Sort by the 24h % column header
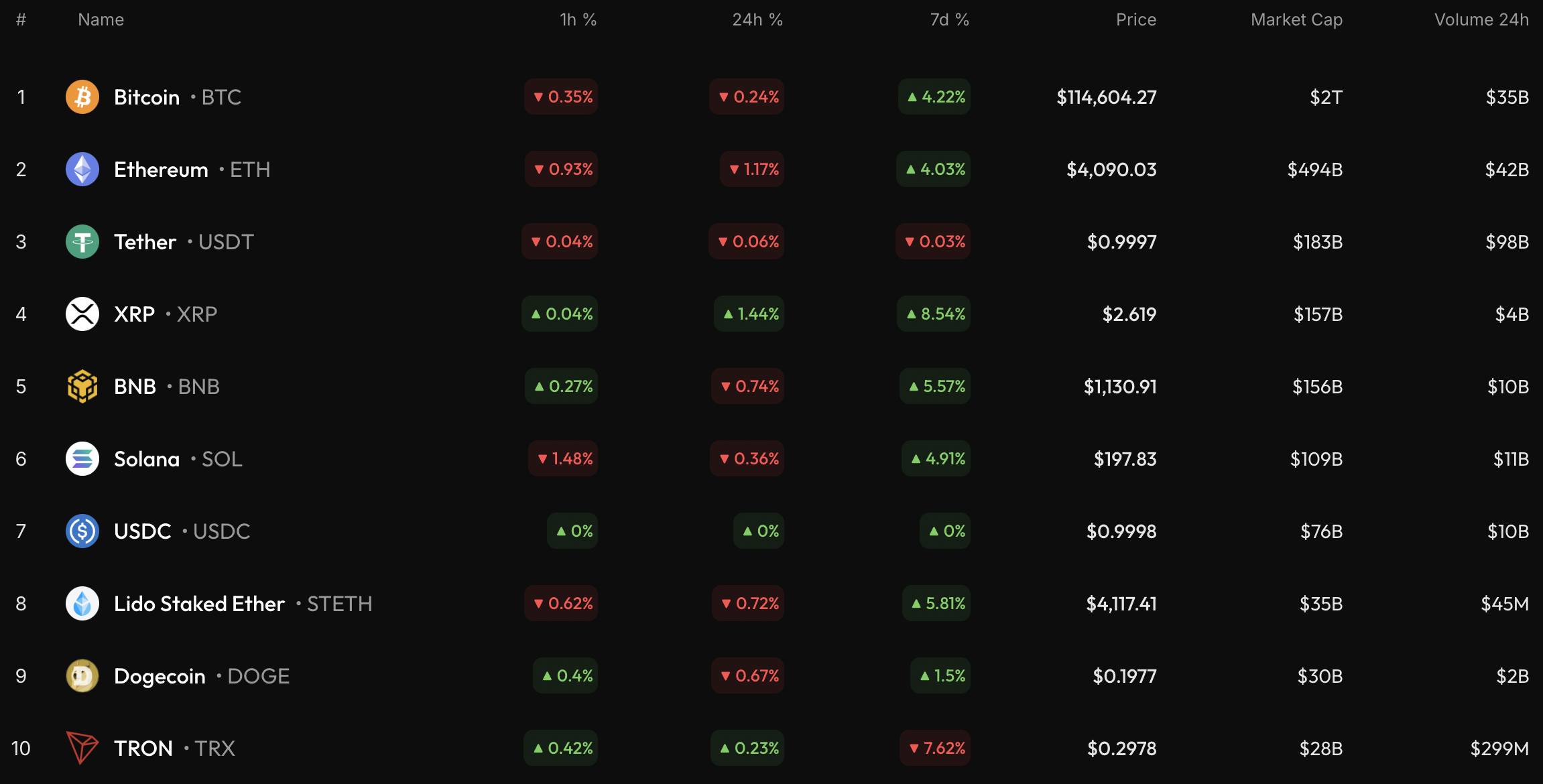The image size is (1543, 784). [757, 20]
